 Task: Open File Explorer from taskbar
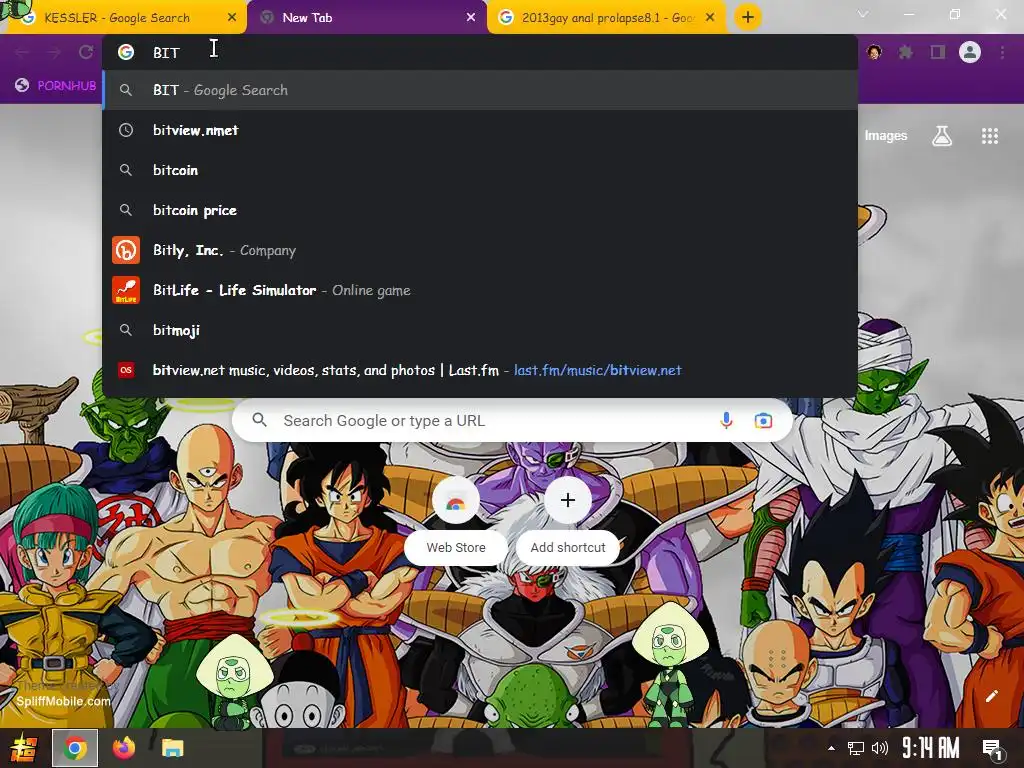coord(172,748)
